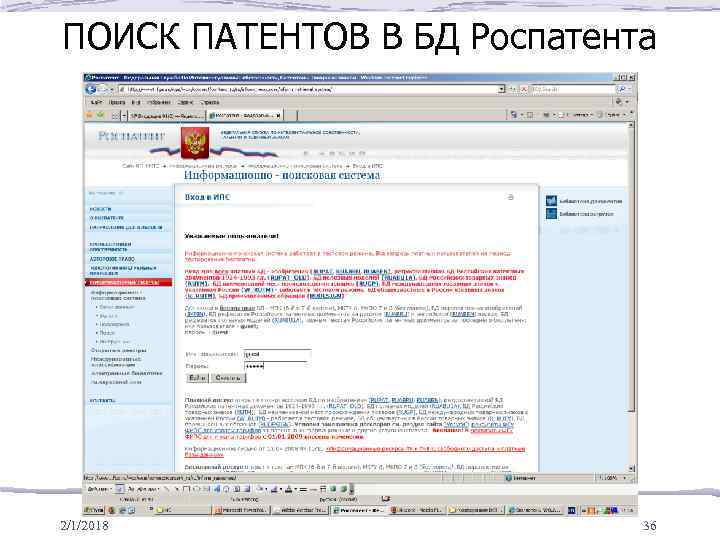Open the Контакты sidebar link

(x=102, y=401)
